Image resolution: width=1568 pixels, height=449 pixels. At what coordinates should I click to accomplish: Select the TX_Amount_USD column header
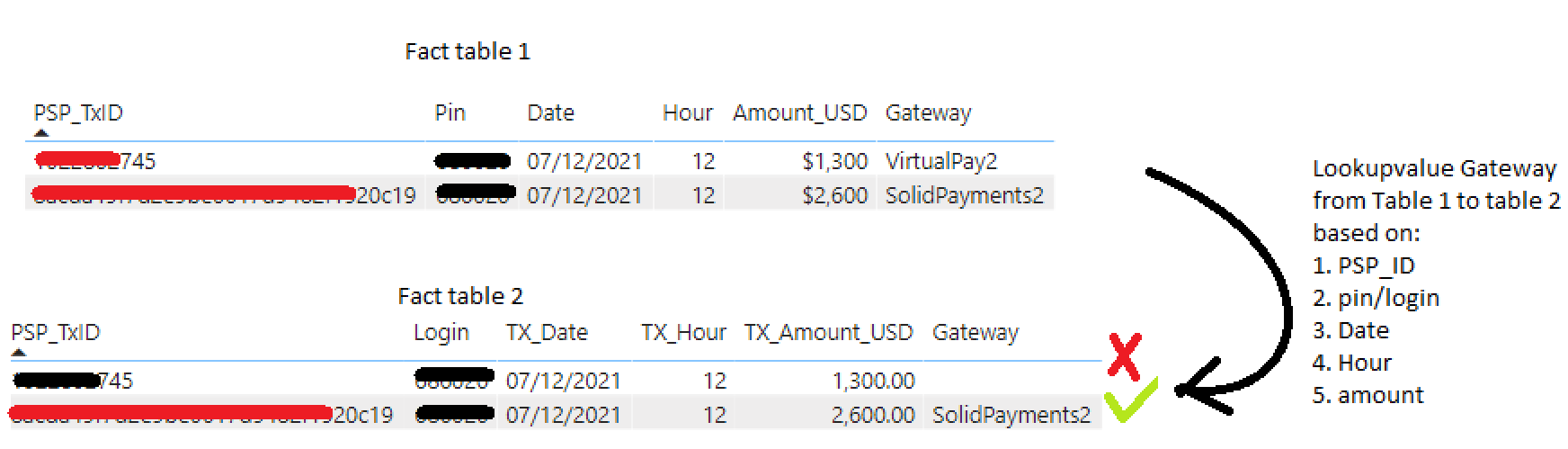pos(829,332)
